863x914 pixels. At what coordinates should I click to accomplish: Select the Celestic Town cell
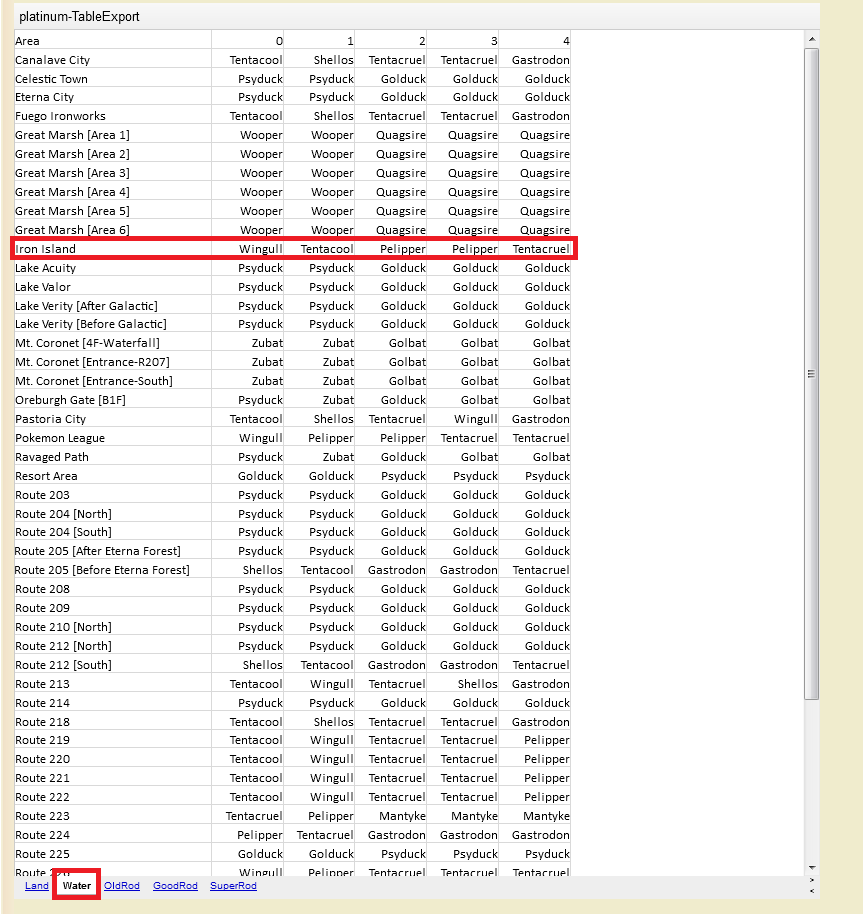click(112, 79)
